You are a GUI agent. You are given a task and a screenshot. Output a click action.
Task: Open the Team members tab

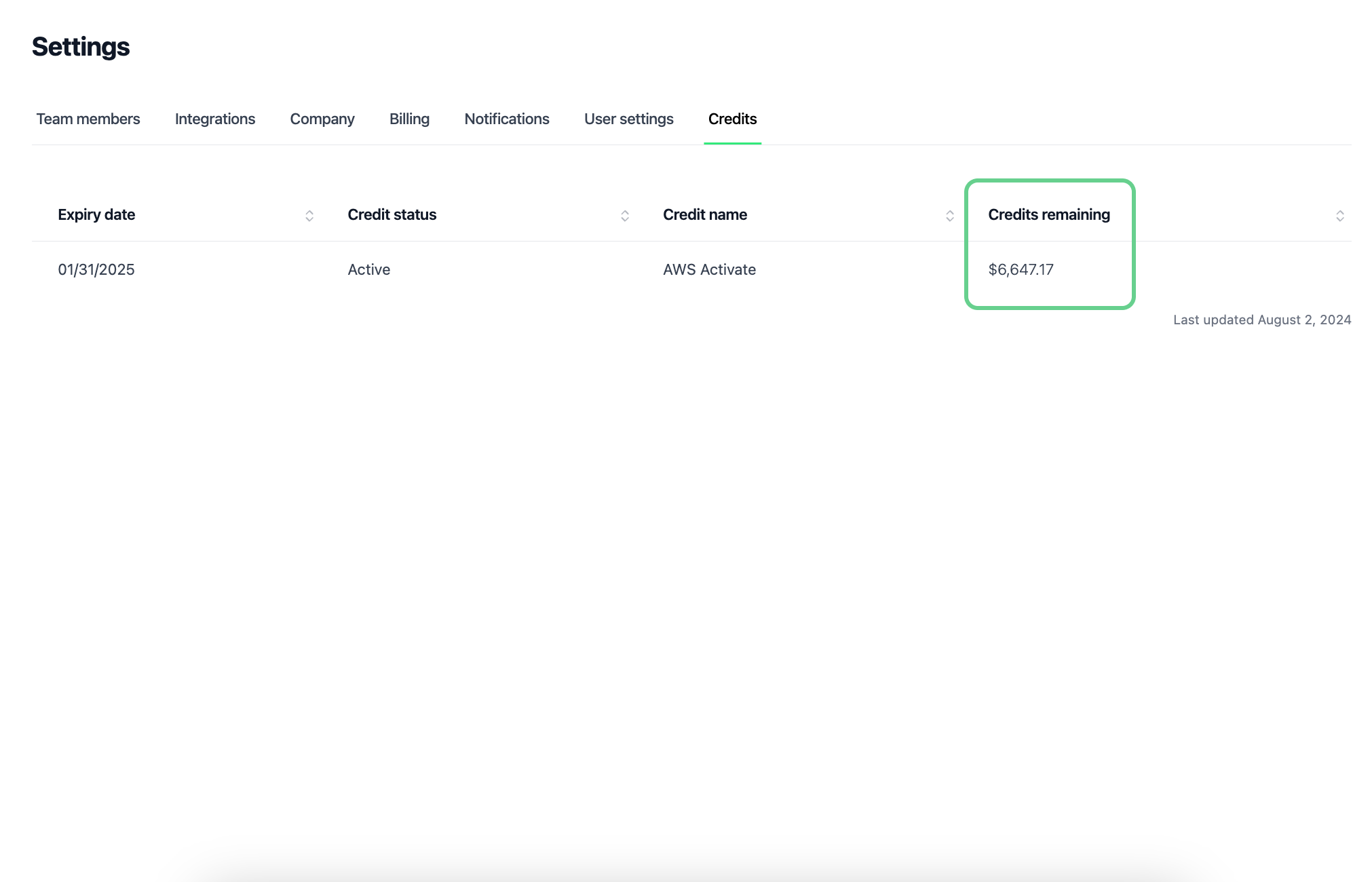click(x=88, y=119)
